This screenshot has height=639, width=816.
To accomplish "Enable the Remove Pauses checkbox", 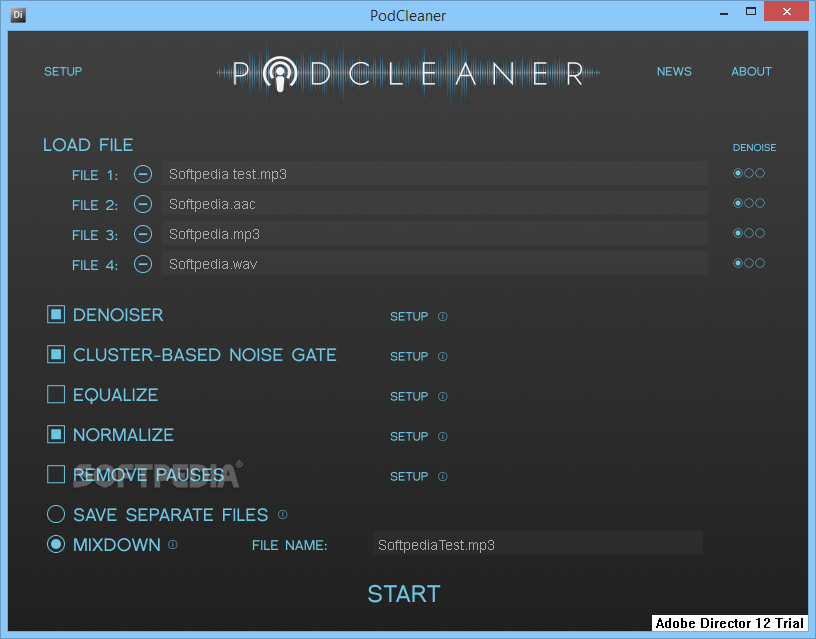I will click(56, 475).
